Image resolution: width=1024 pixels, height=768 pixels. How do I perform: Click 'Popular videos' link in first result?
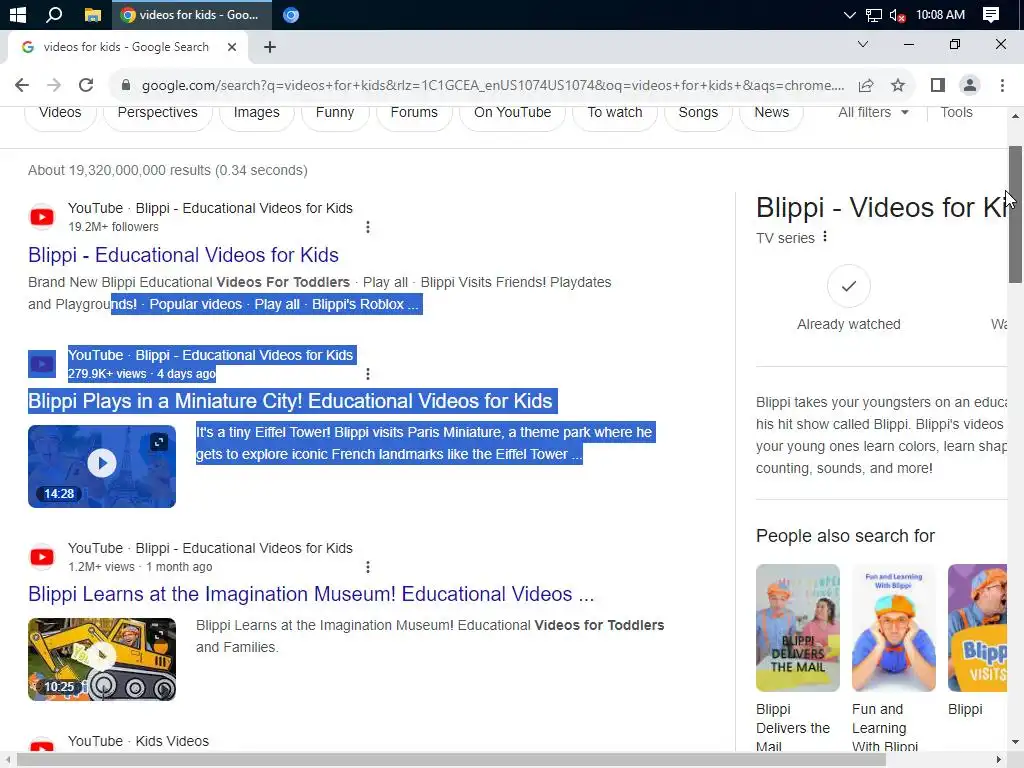pyautogui.click(x=195, y=304)
